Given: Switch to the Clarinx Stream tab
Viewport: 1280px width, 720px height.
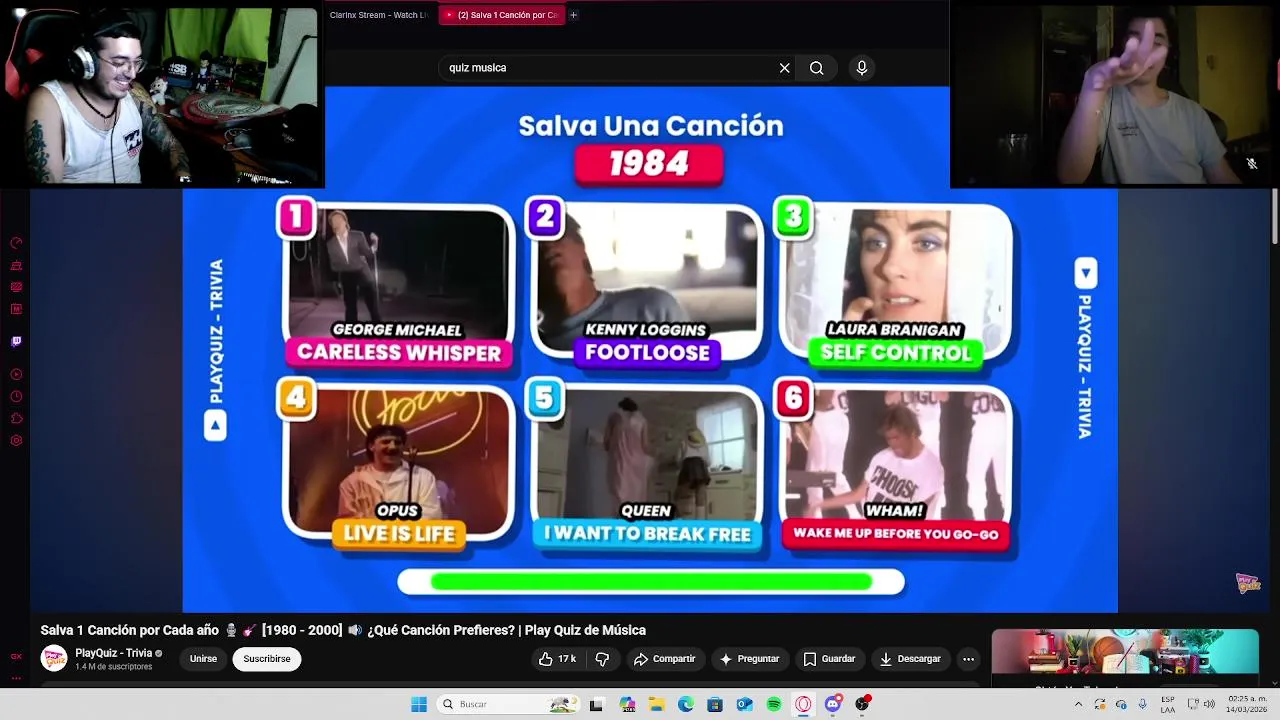Looking at the screenshot, I should tap(378, 15).
